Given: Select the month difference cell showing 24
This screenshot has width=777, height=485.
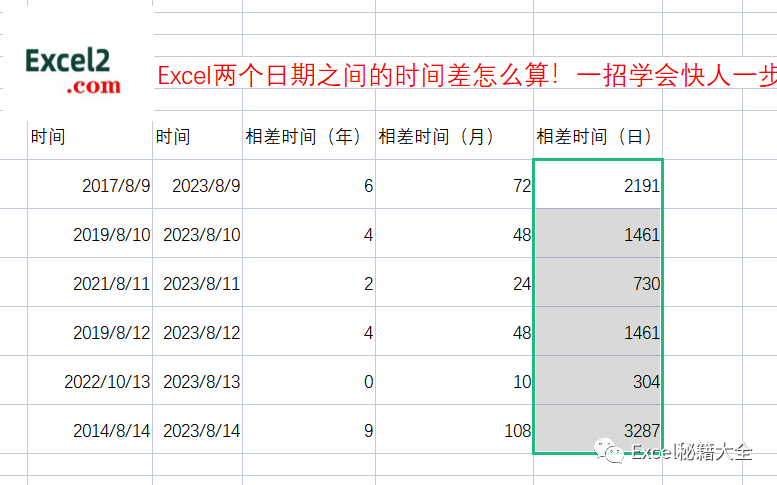Looking at the screenshot, I should [x=454, y=282].
